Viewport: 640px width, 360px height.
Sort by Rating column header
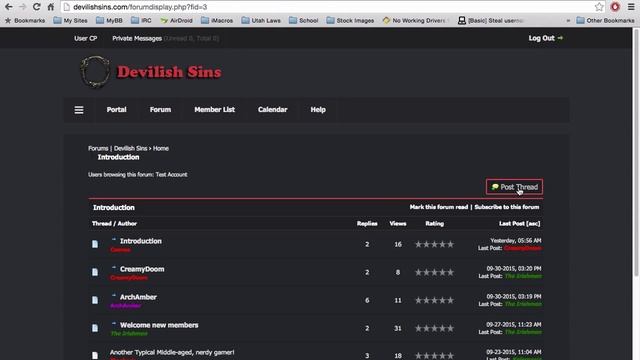point(434,223)
